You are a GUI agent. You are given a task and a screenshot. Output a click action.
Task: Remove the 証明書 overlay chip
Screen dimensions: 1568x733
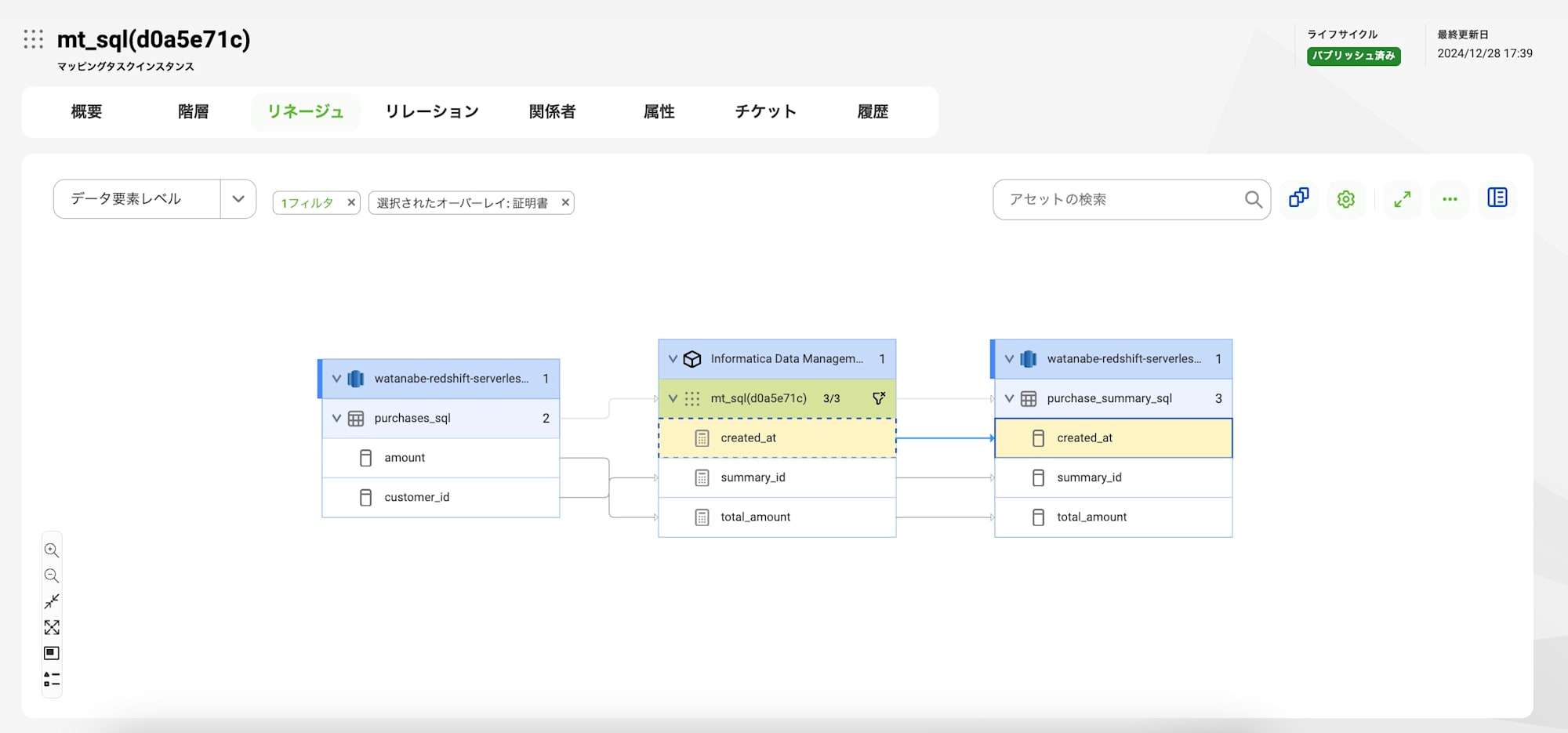[x=565, y=202]
